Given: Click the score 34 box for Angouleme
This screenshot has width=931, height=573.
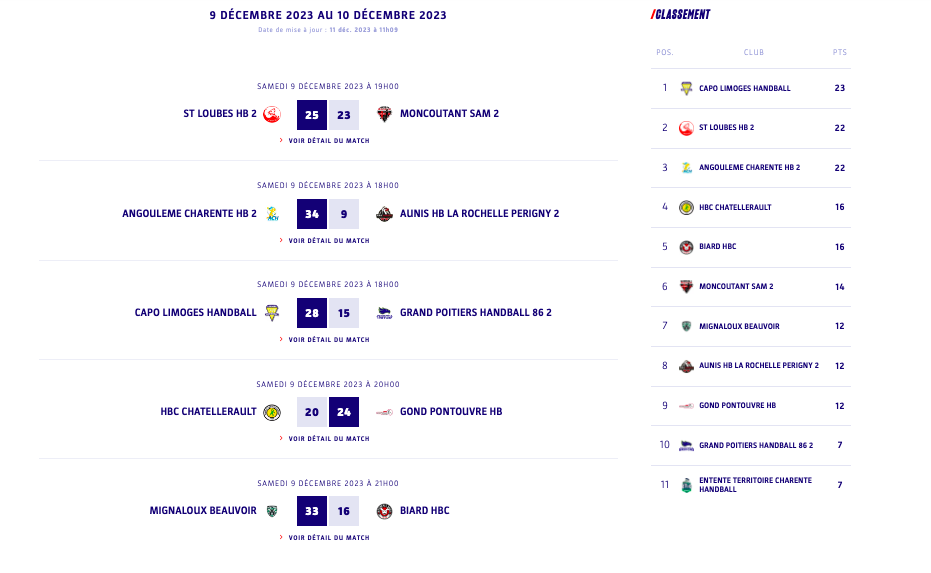Looking at the screenshot, I should [312, 213].
